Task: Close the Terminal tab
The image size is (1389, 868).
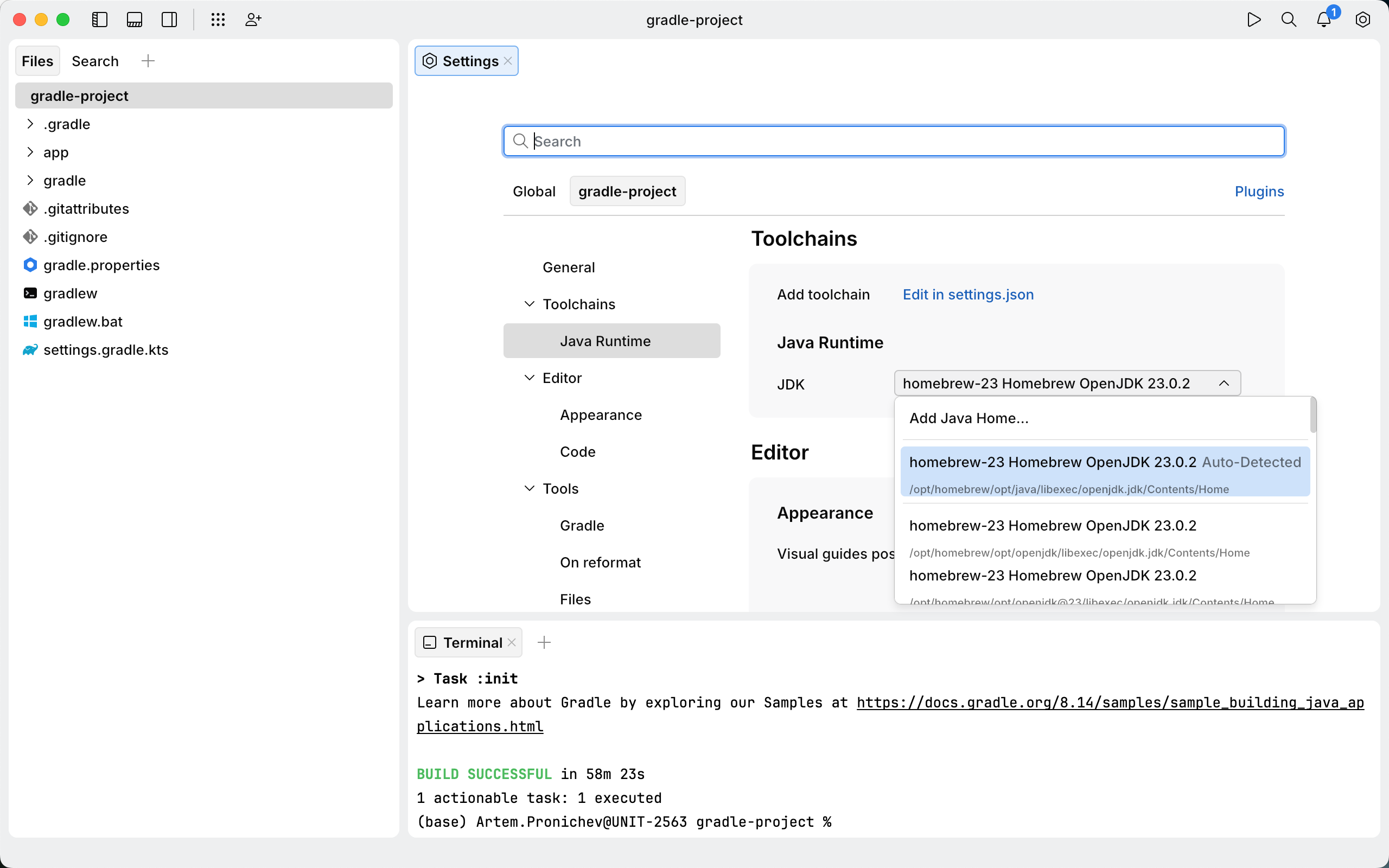Action: coord(512,642)
